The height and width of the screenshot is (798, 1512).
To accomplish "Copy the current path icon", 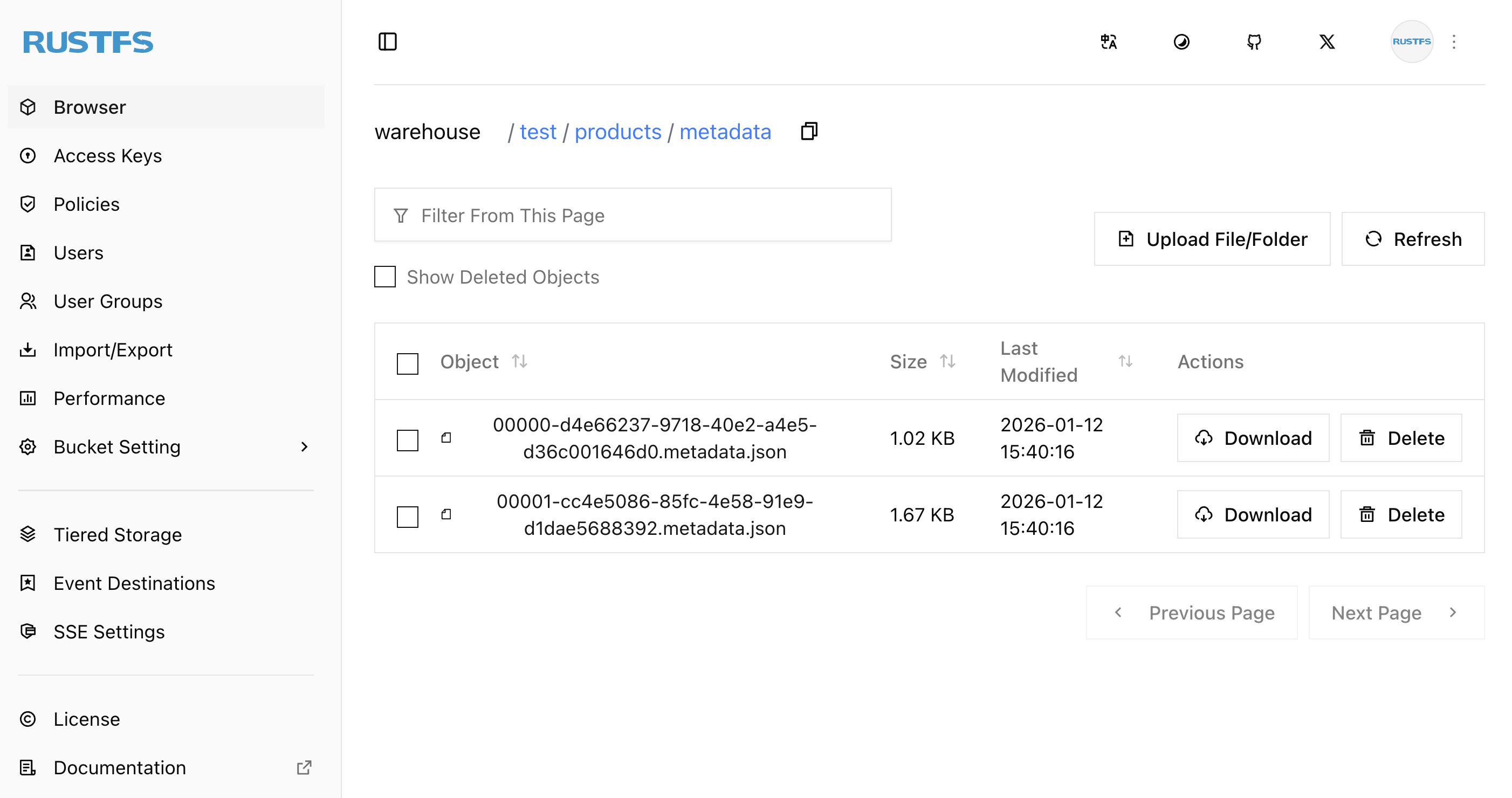I will 809,132.
